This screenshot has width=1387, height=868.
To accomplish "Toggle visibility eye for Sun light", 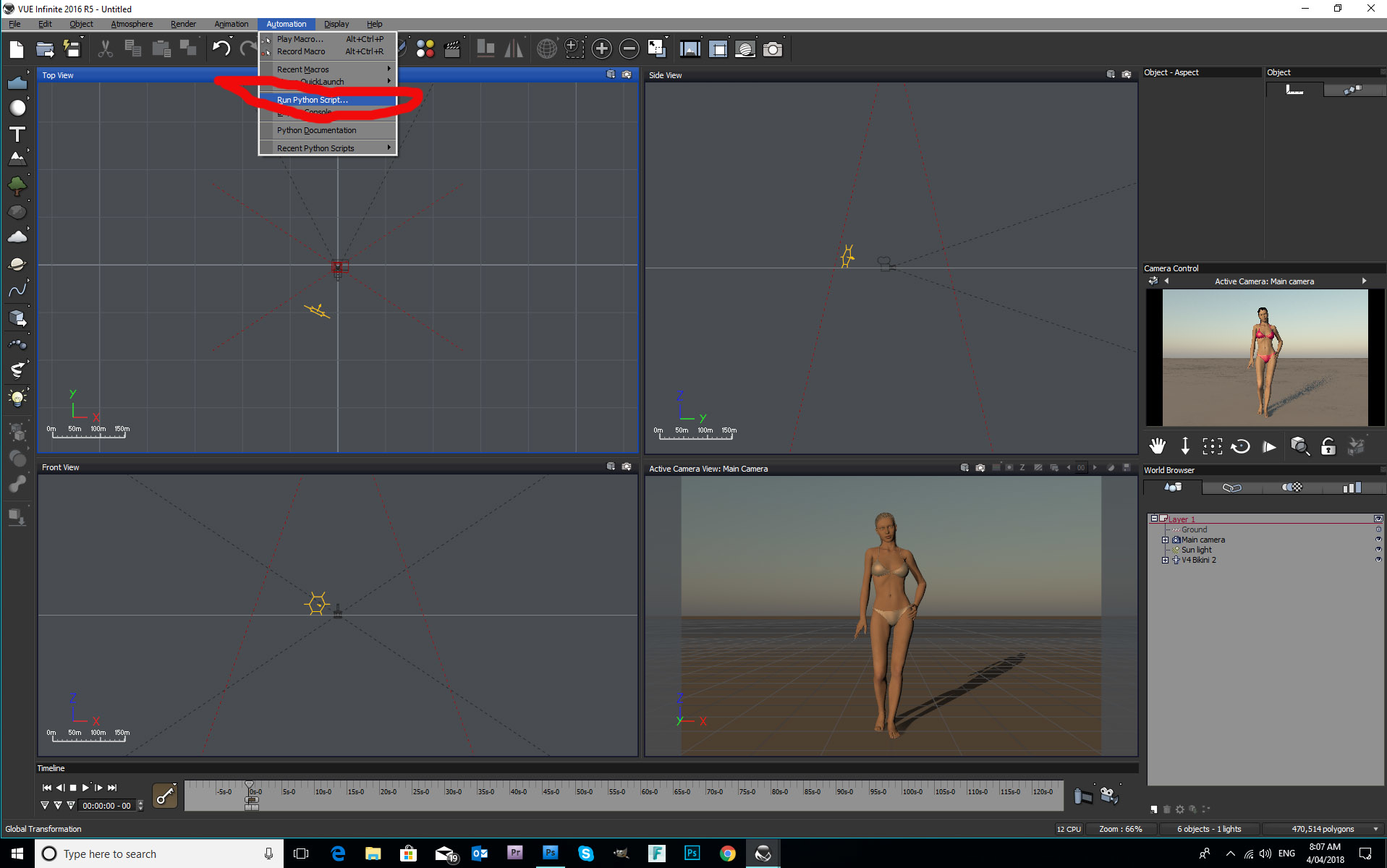I will click(1378, 550).
